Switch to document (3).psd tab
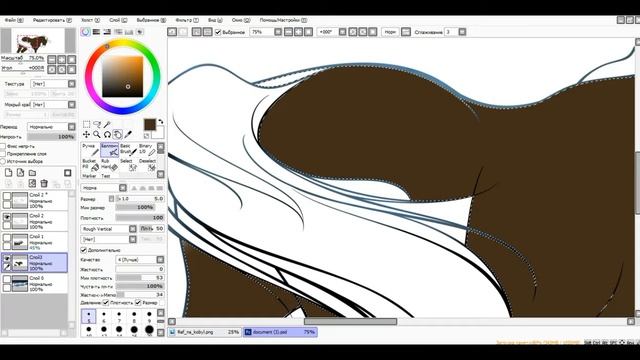The width and height of the screenshot is (640, 360). [x=280, y=332]
